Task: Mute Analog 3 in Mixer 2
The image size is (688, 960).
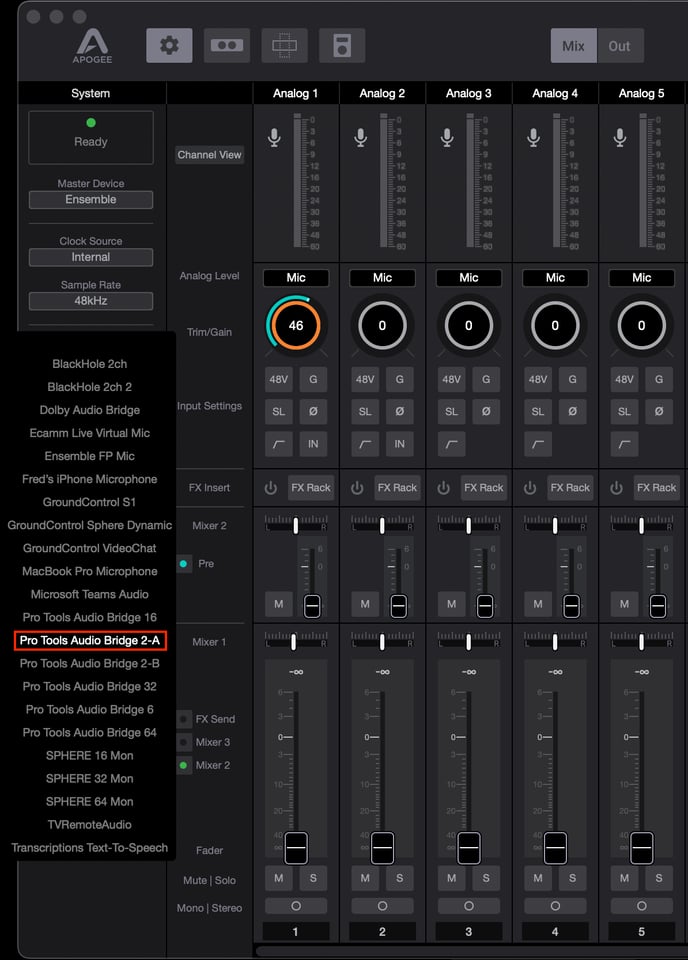Action: (451, 604)
